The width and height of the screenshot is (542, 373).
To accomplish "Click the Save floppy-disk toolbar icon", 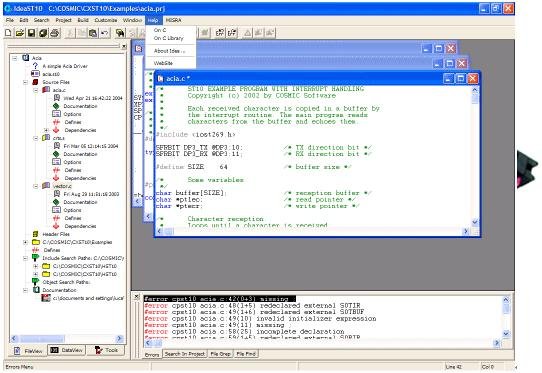I will tap(31, 33).
